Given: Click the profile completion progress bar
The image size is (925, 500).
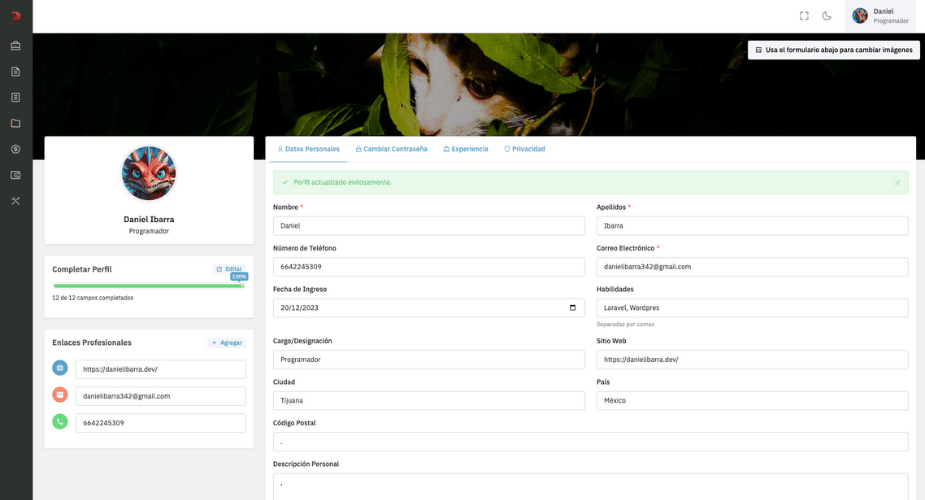Looking at the screenshot, I should coord(148,286).
